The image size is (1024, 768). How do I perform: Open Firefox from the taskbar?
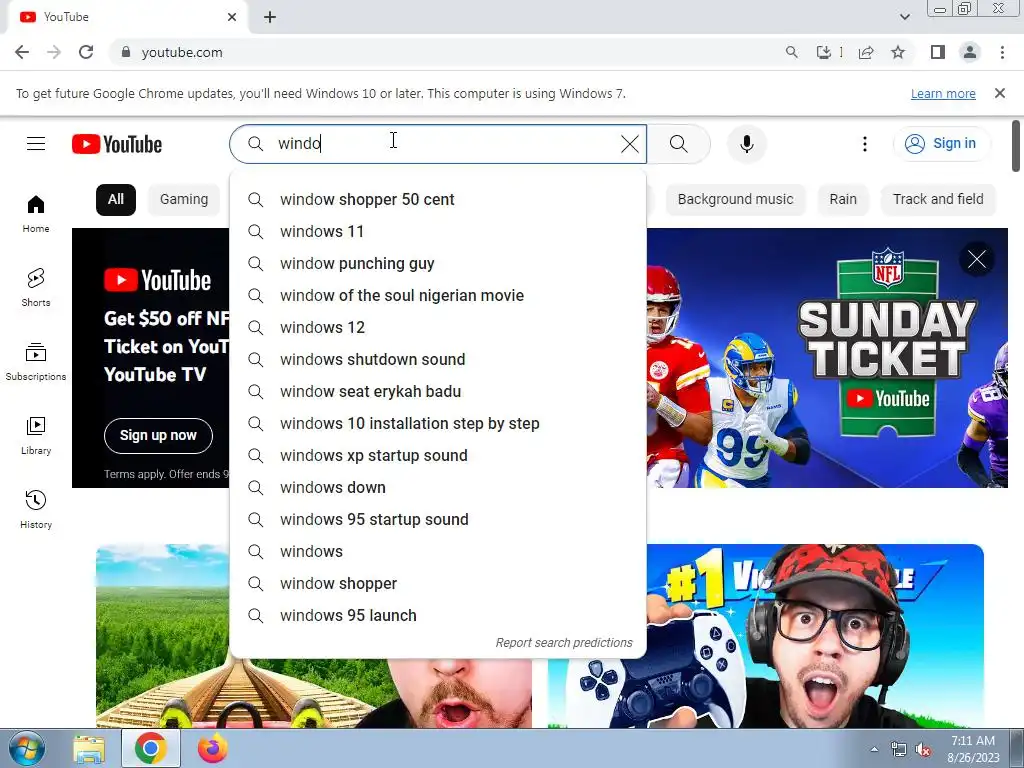pyautogui.click(x=212, y=748)
